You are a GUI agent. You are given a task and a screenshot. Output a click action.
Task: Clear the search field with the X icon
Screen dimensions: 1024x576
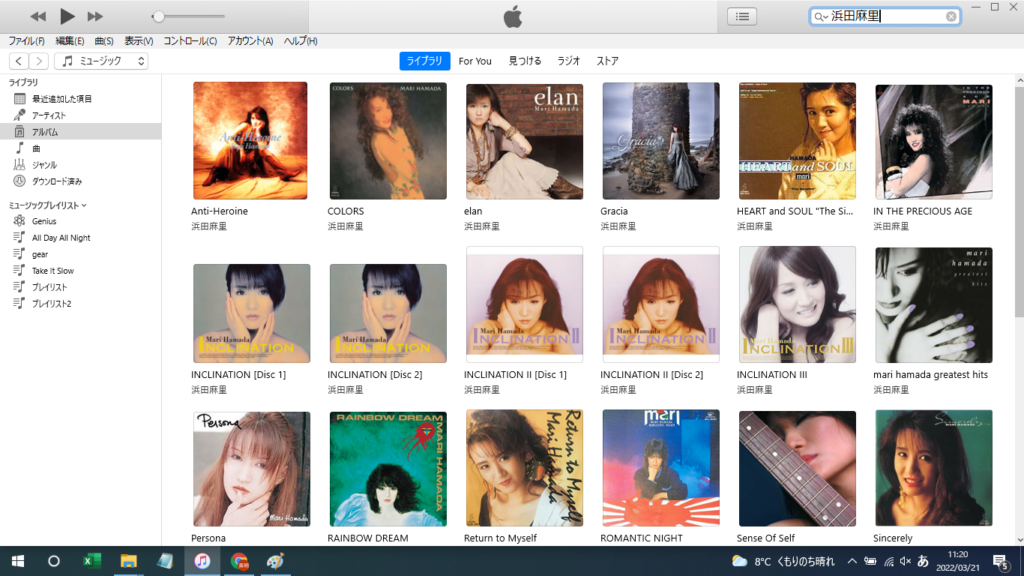pos(950,16)
